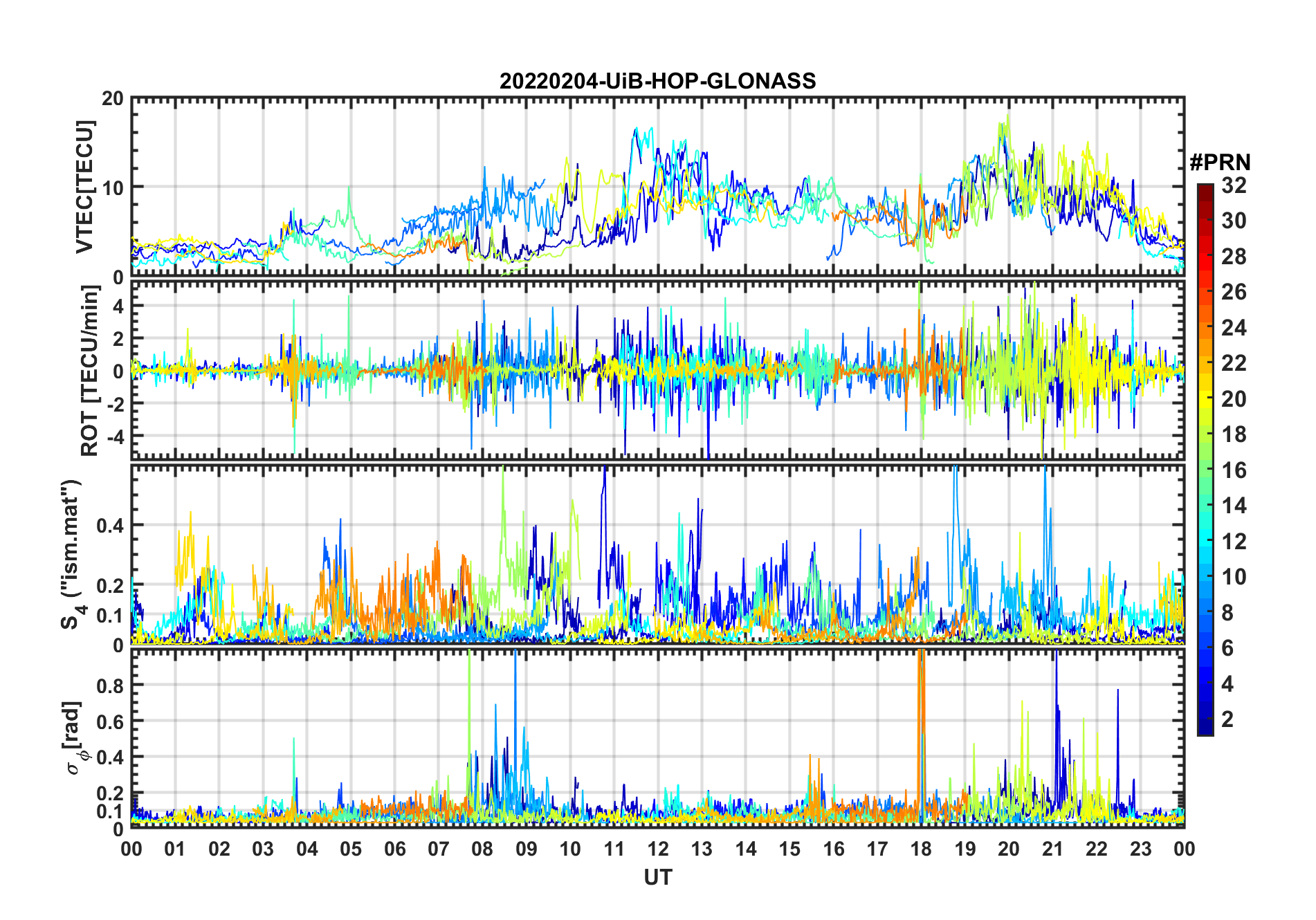The width and height of the screenshot is (1316, 920).
Task: Click the "03" hour tick on the x-axis
Action: [263, 849]
